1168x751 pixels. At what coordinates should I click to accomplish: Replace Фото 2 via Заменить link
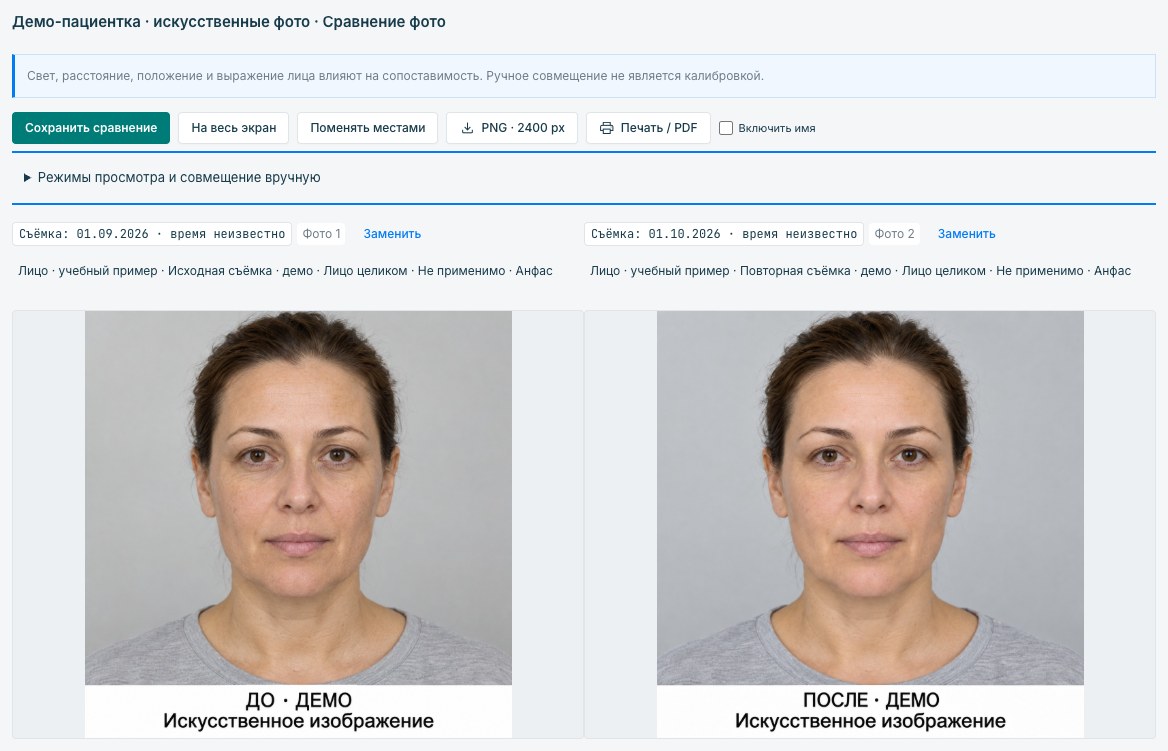(x=966, y=234)
